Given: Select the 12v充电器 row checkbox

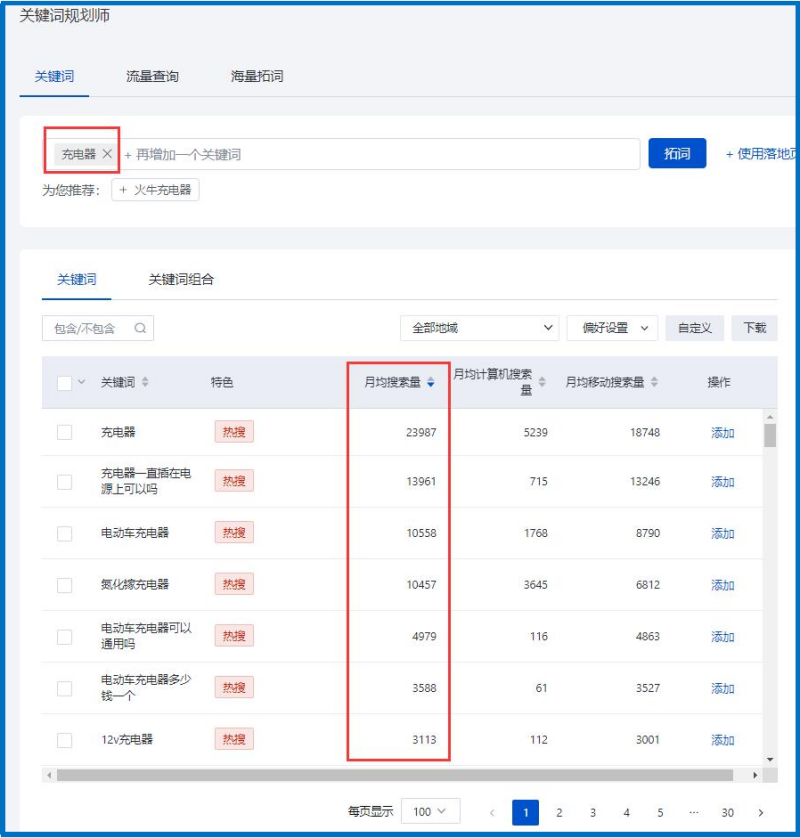Looking at the screenshot, I should [65, 741].
